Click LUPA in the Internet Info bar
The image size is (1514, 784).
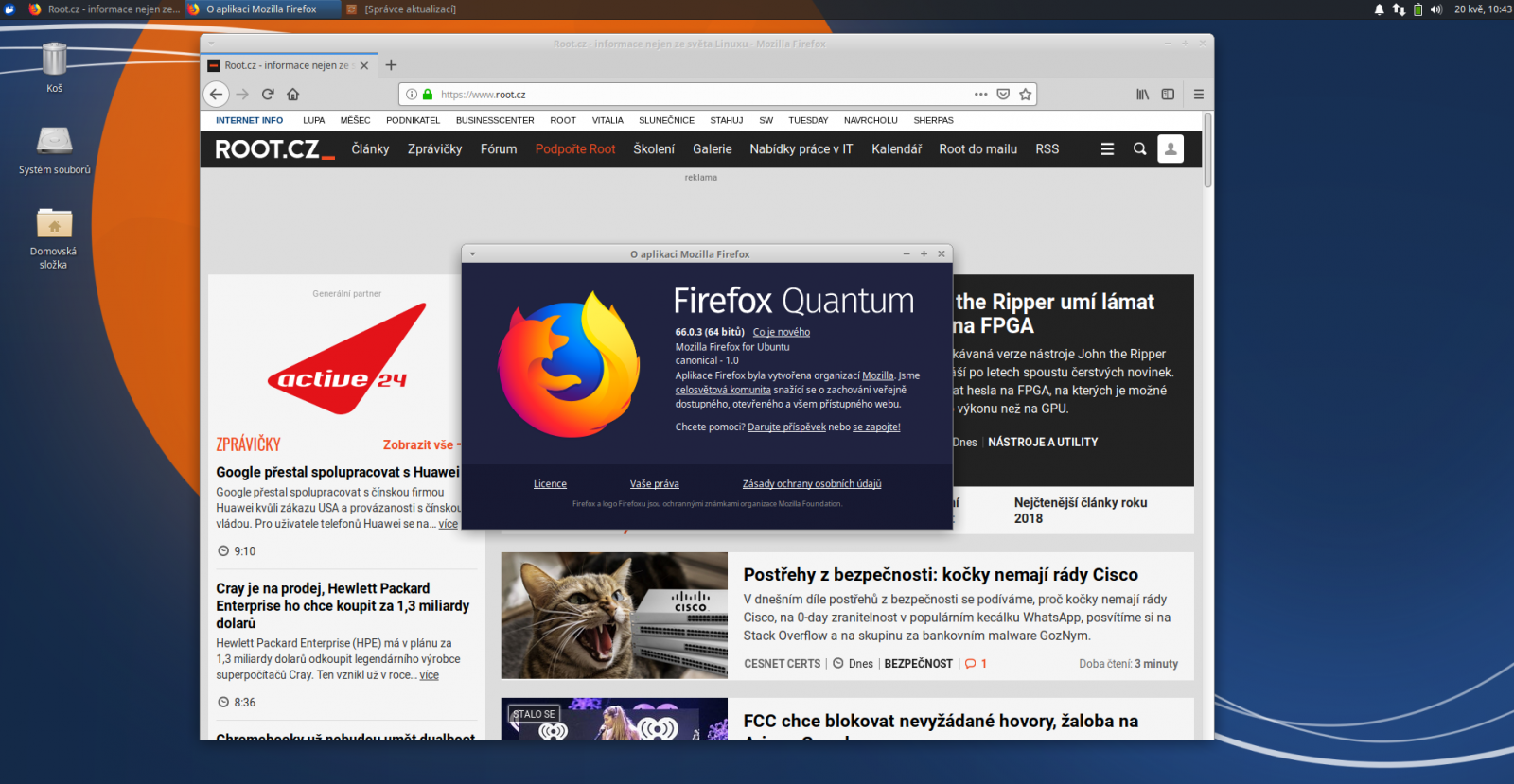click(314, 120)
